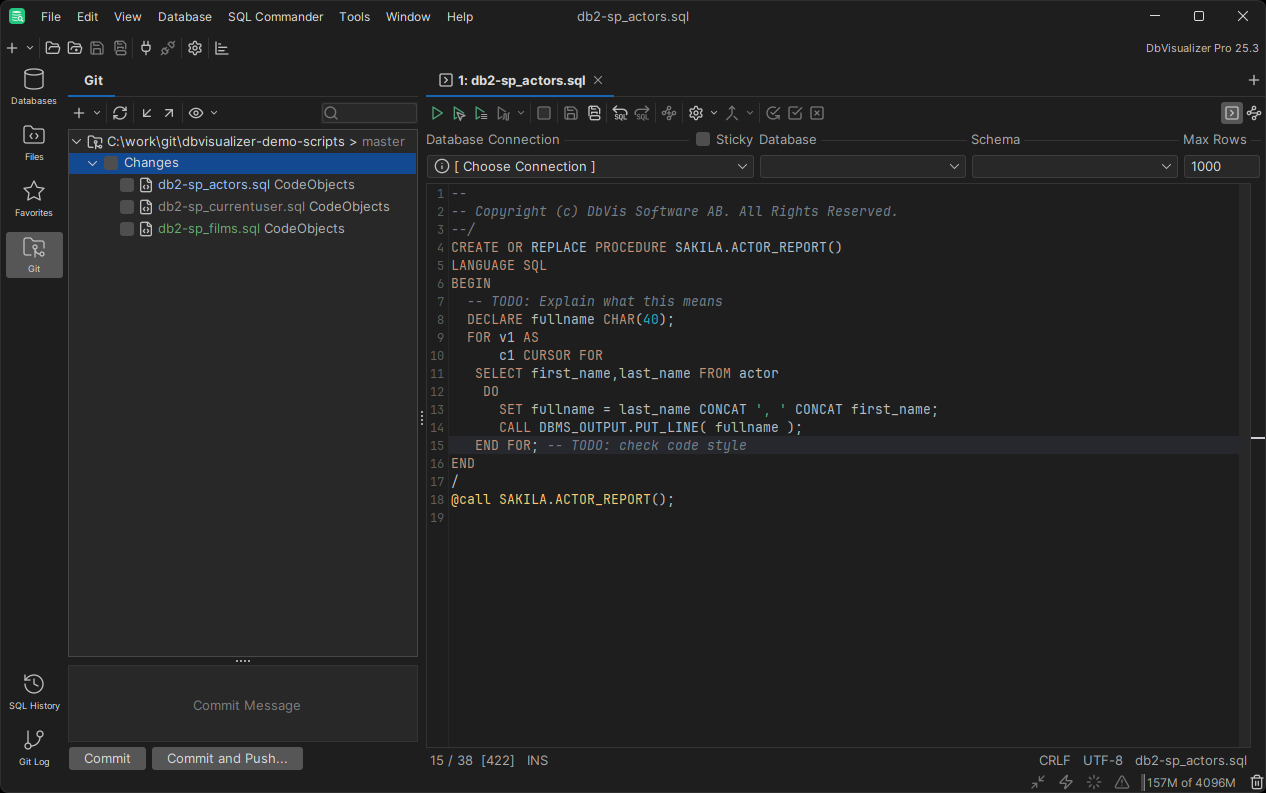Run the entire SQL script
1266x793 pixels.
tap(437, 113)
